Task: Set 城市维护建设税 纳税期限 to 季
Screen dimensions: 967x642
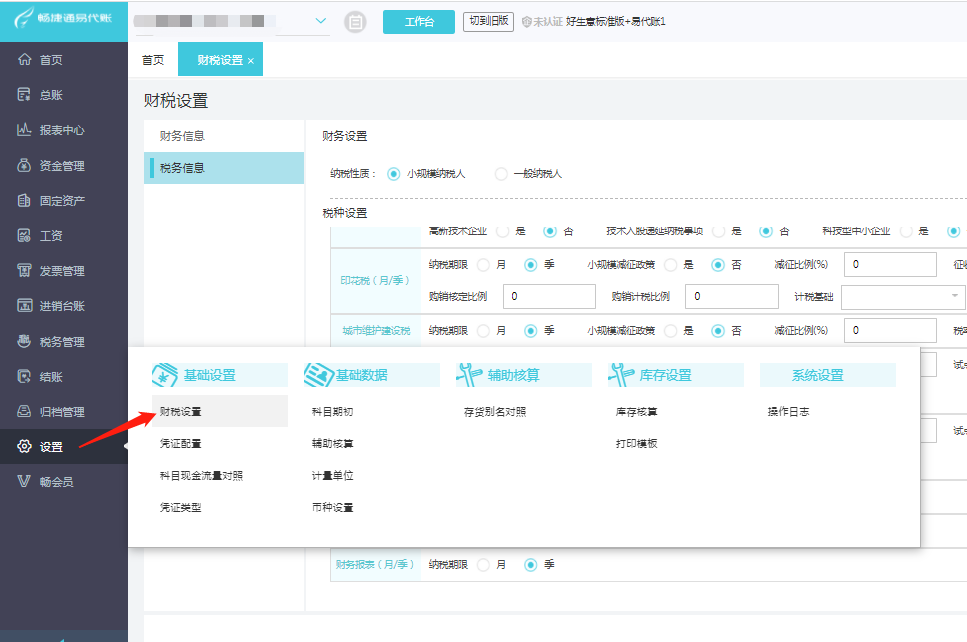Action: [530, 331]
